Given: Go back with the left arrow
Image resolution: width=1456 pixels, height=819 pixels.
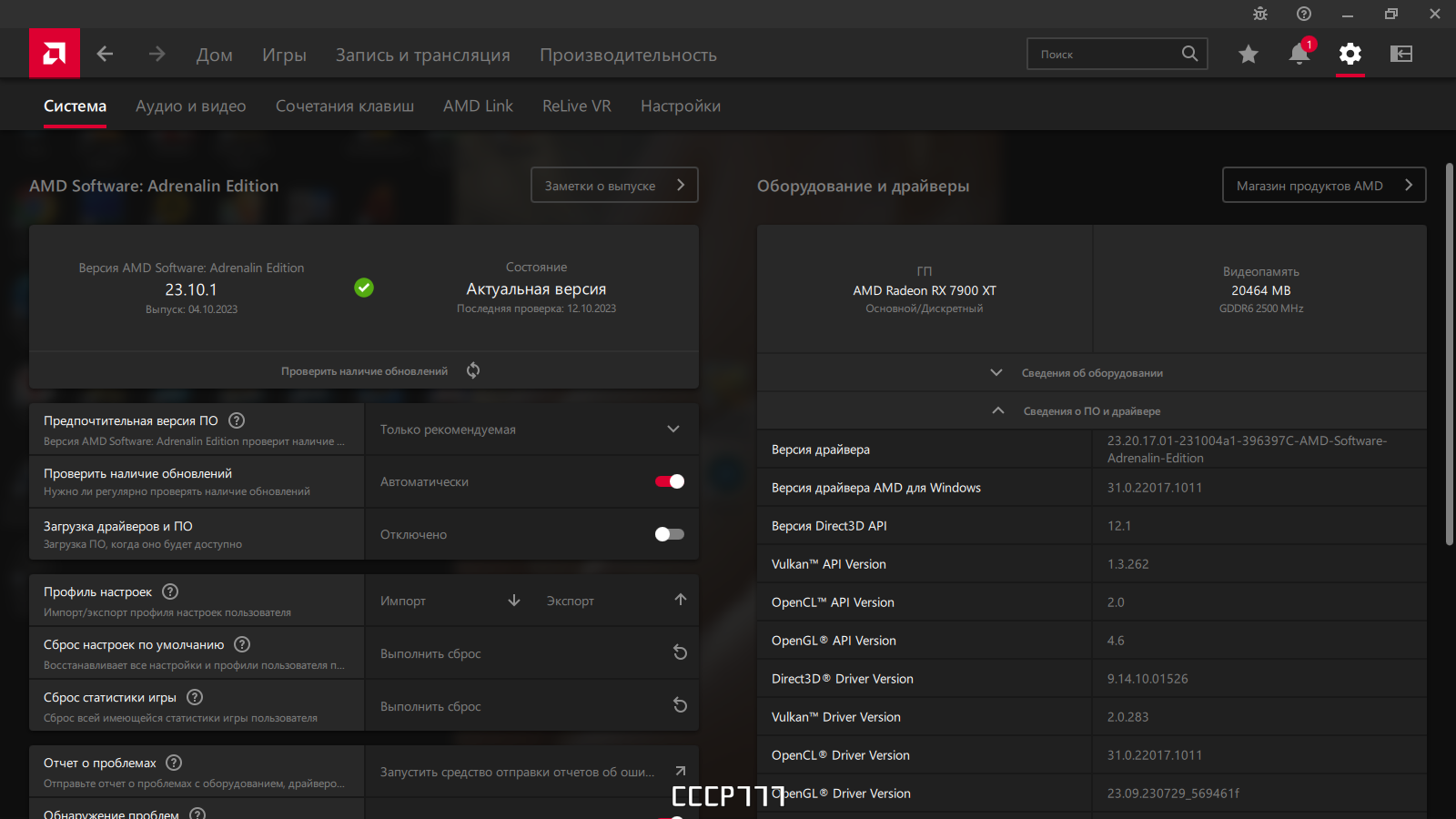Looking at the screenshot, I should (x=106, y=54).
